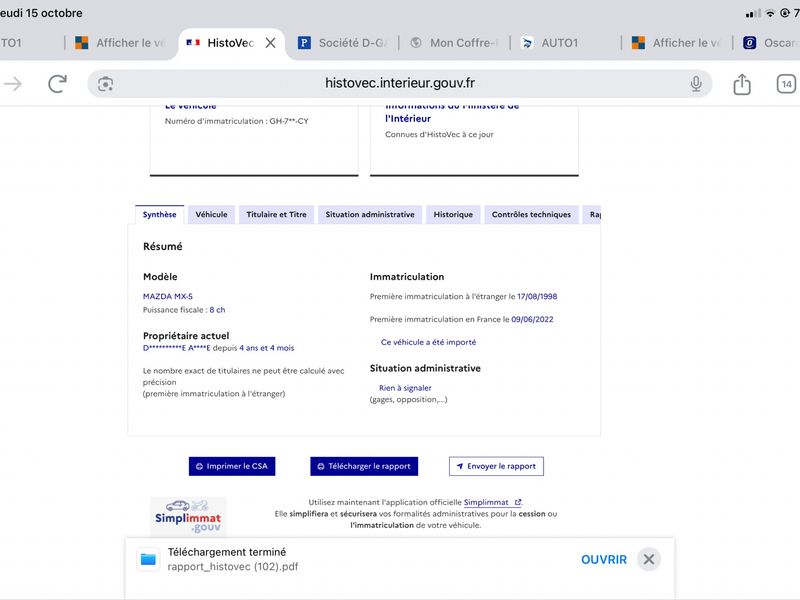Show all 14 open tabs
Image resolution: width=800 pixels, height=600 pixels.
pos(786,84)
